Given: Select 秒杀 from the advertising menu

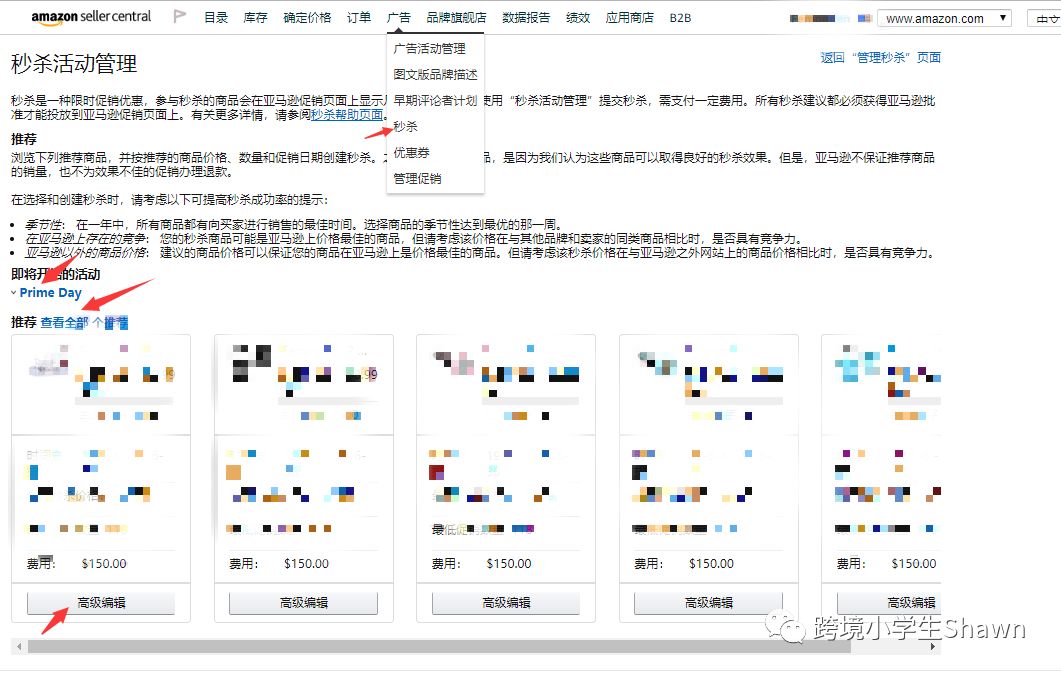Looking at the screenshot, I should tap(405, 126).
